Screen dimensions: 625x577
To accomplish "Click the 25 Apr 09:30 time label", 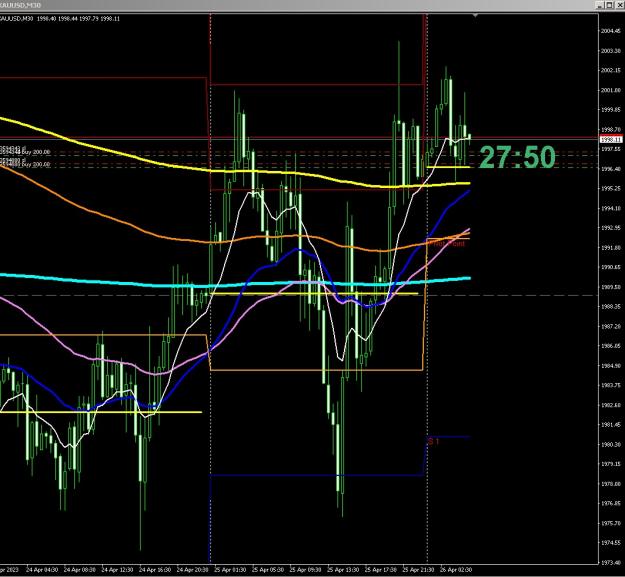I will [305, 570].
